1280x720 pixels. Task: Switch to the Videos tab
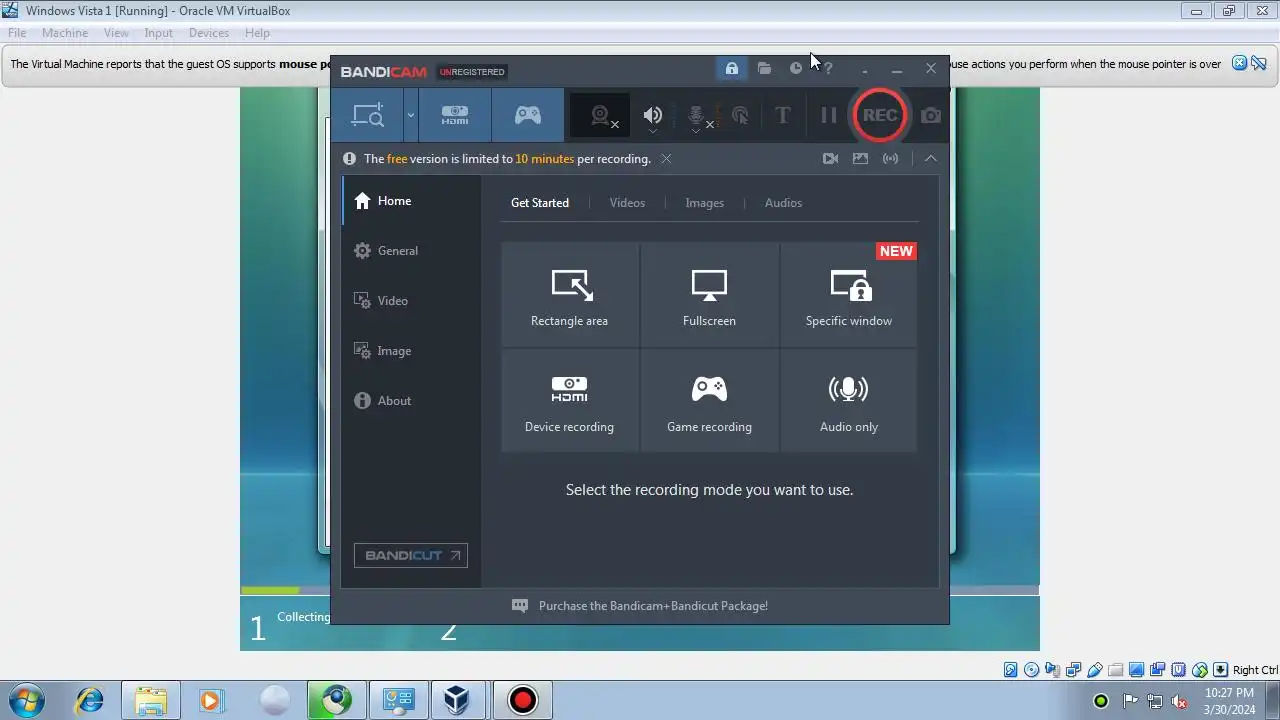(627, 203)
